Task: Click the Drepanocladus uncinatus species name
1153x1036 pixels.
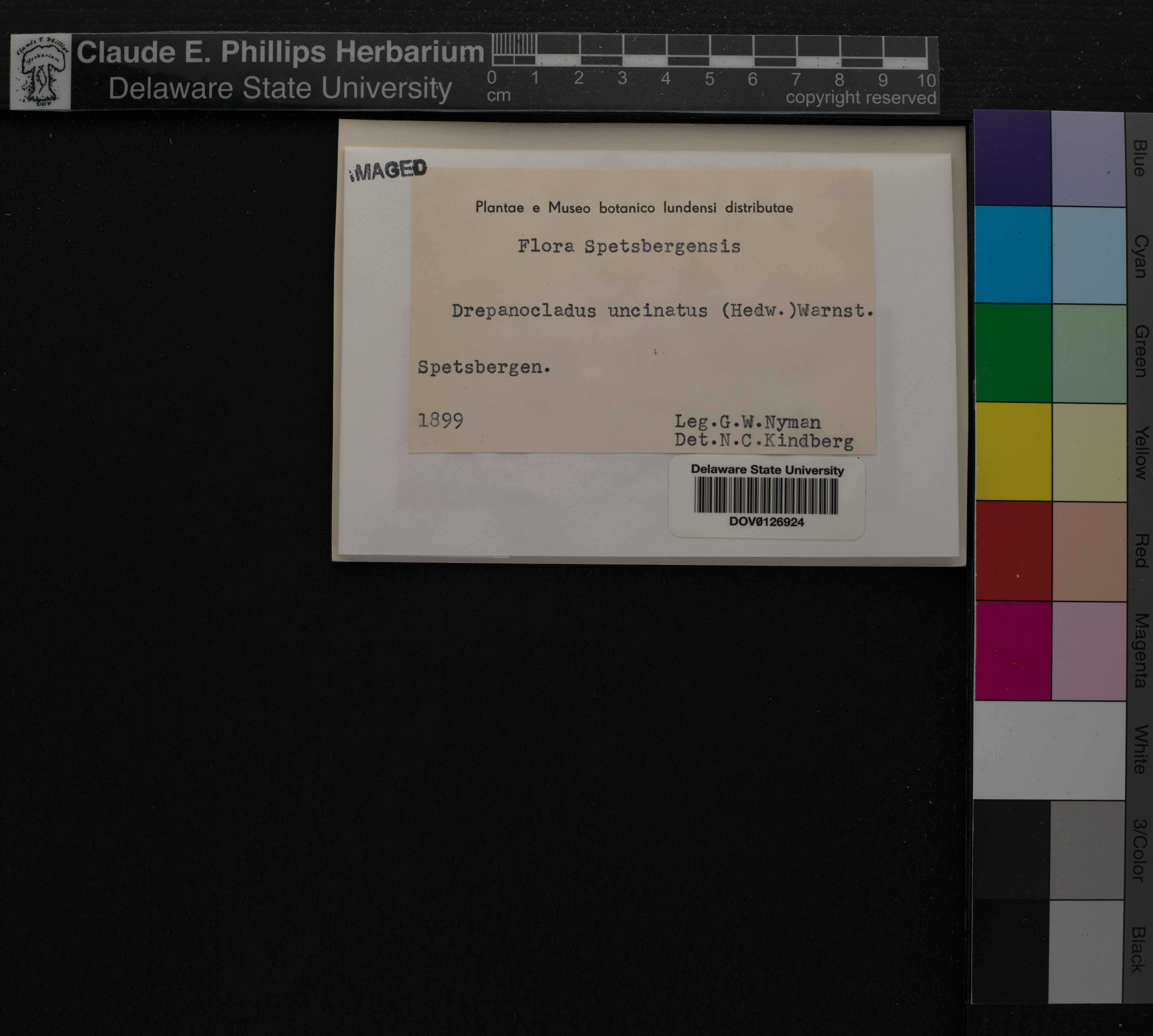Action: tap(579, 311)
